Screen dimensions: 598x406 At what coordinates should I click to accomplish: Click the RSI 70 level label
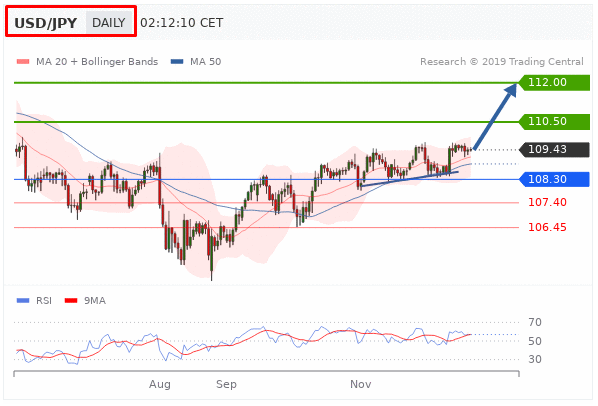click(535, 323)
